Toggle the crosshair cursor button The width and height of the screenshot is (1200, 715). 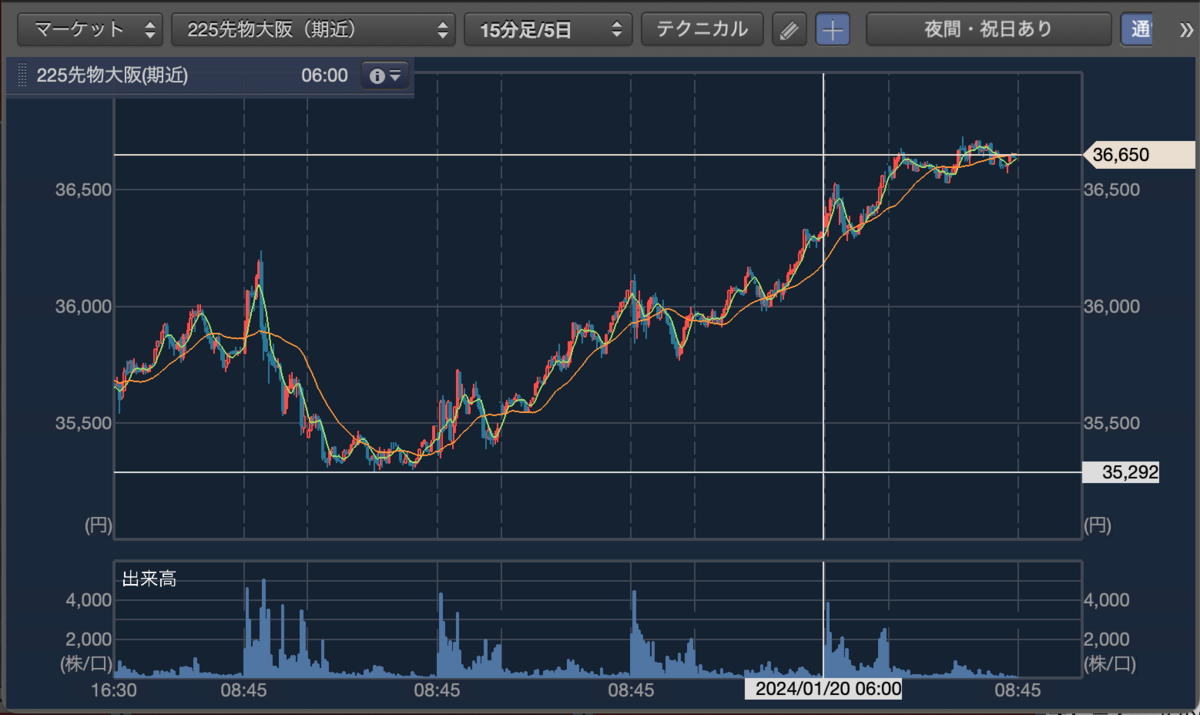click(832, 29)
